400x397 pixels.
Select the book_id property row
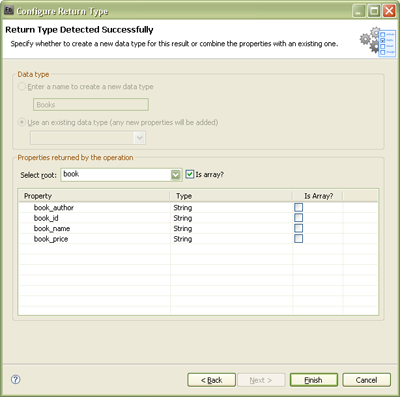[198, 218]
